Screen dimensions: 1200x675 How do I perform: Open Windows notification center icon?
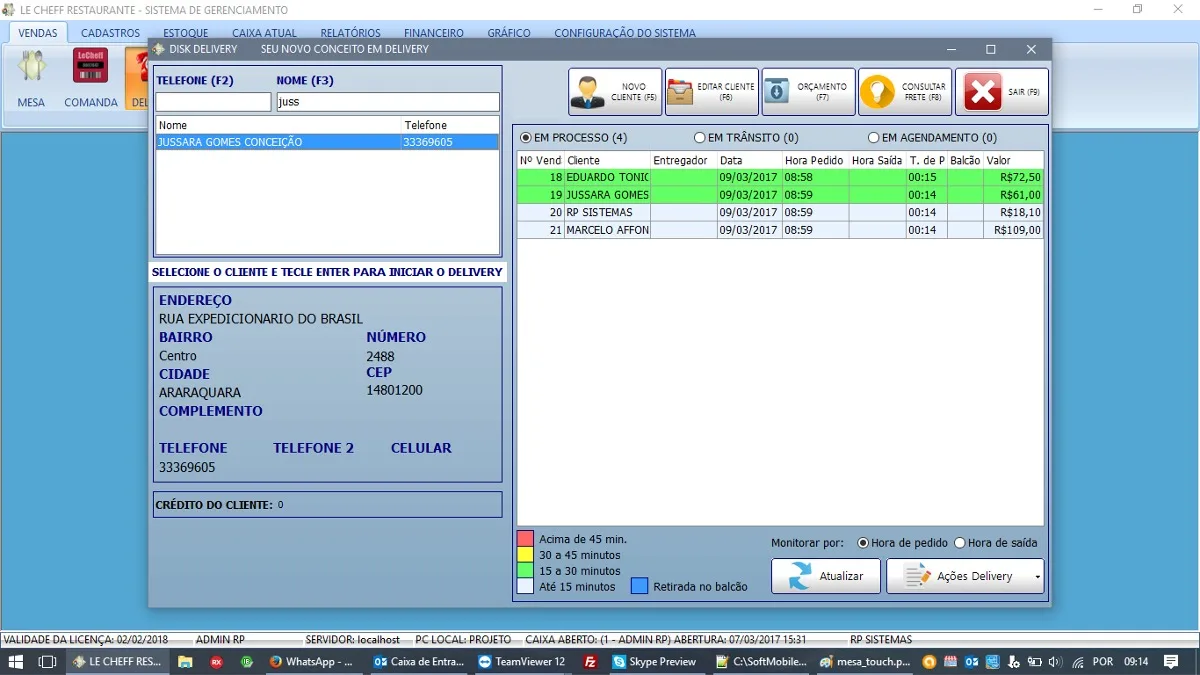1171,662
